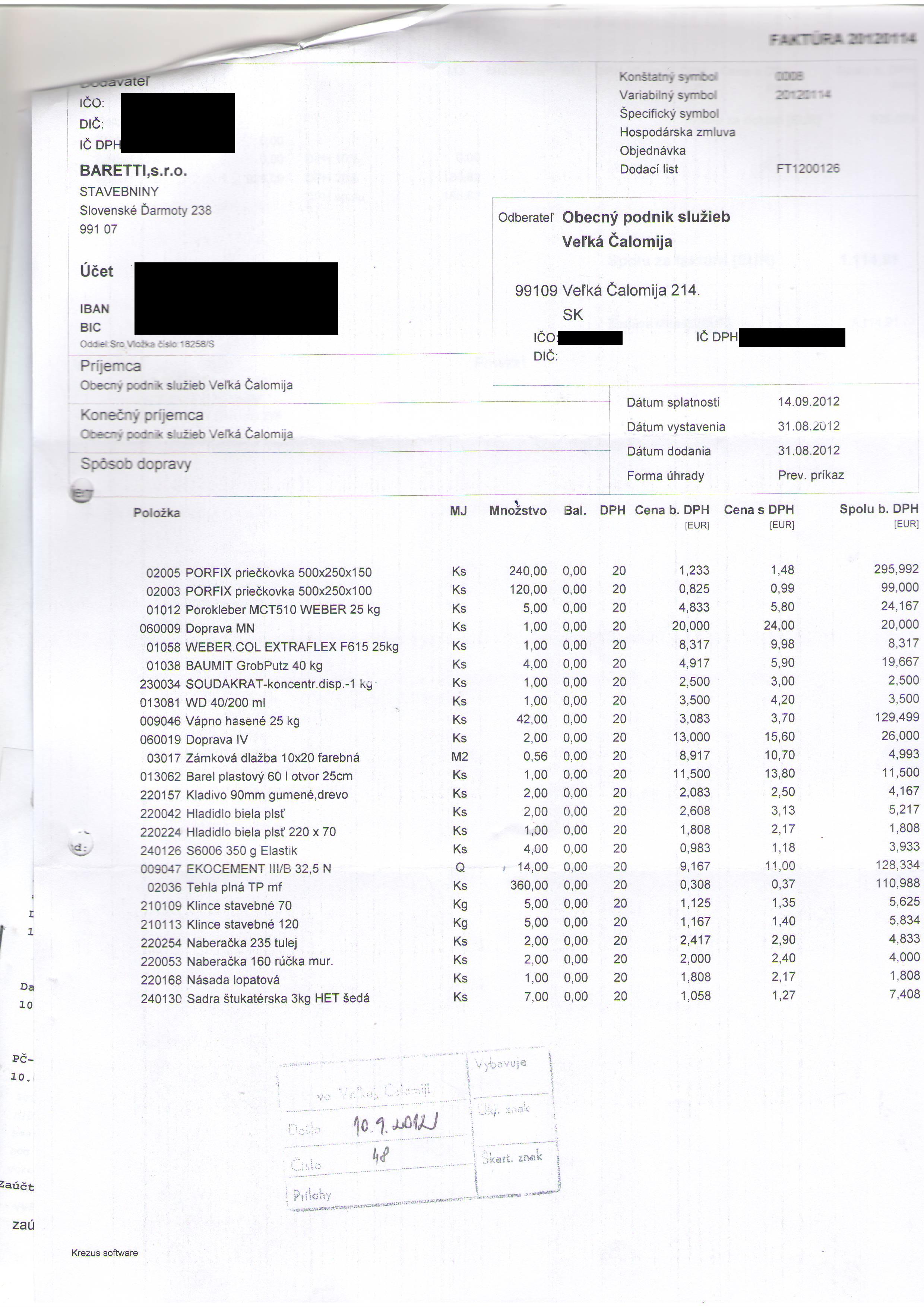Click the Účet heading
Viewport: 924px width, 1307px height.
tap(96, 271)
